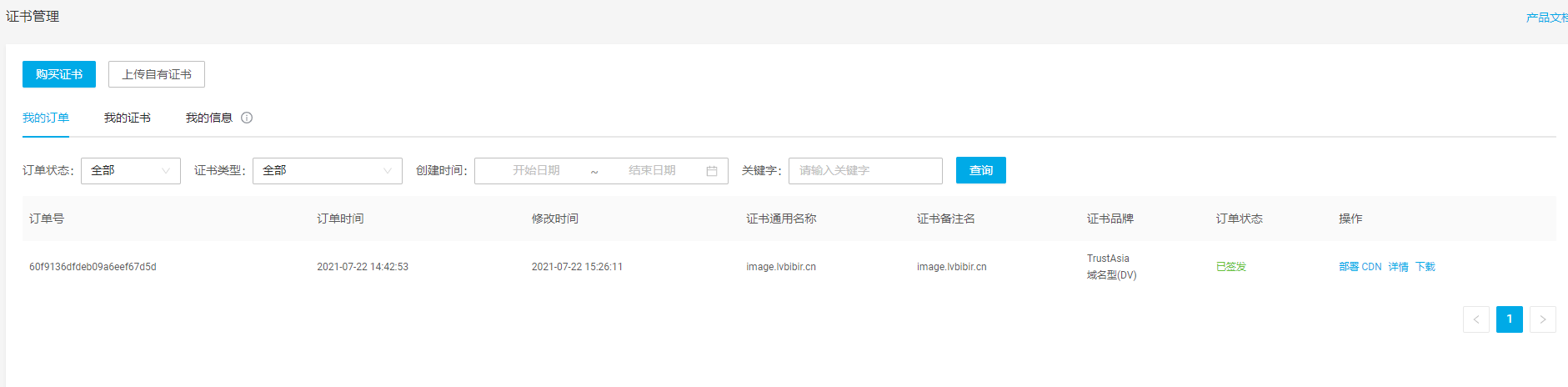Click the 查询 search button
The image size is (1568, 387).
pyautogui.click(x=980, y=170)
